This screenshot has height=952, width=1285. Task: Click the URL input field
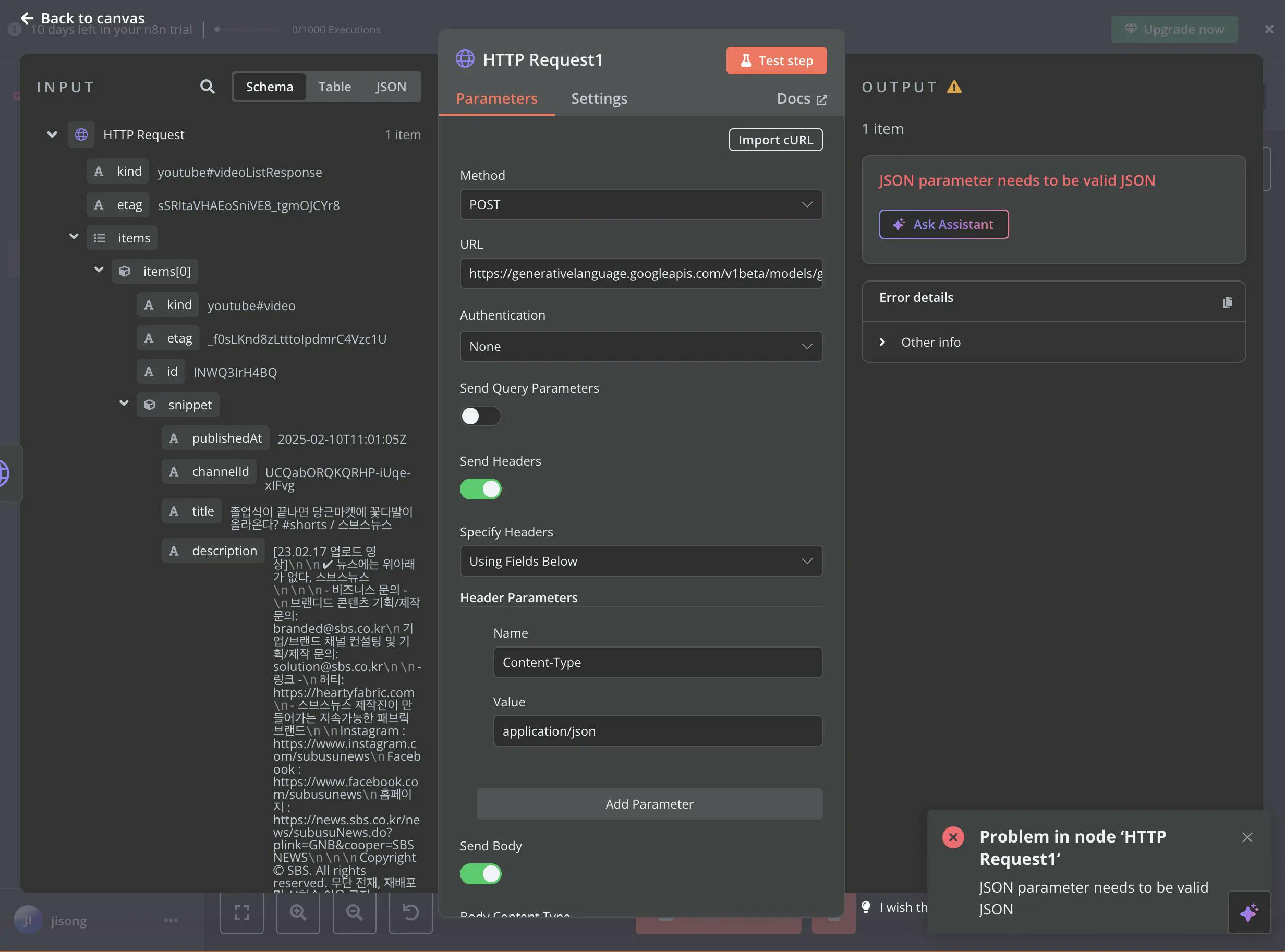(640, 273)
